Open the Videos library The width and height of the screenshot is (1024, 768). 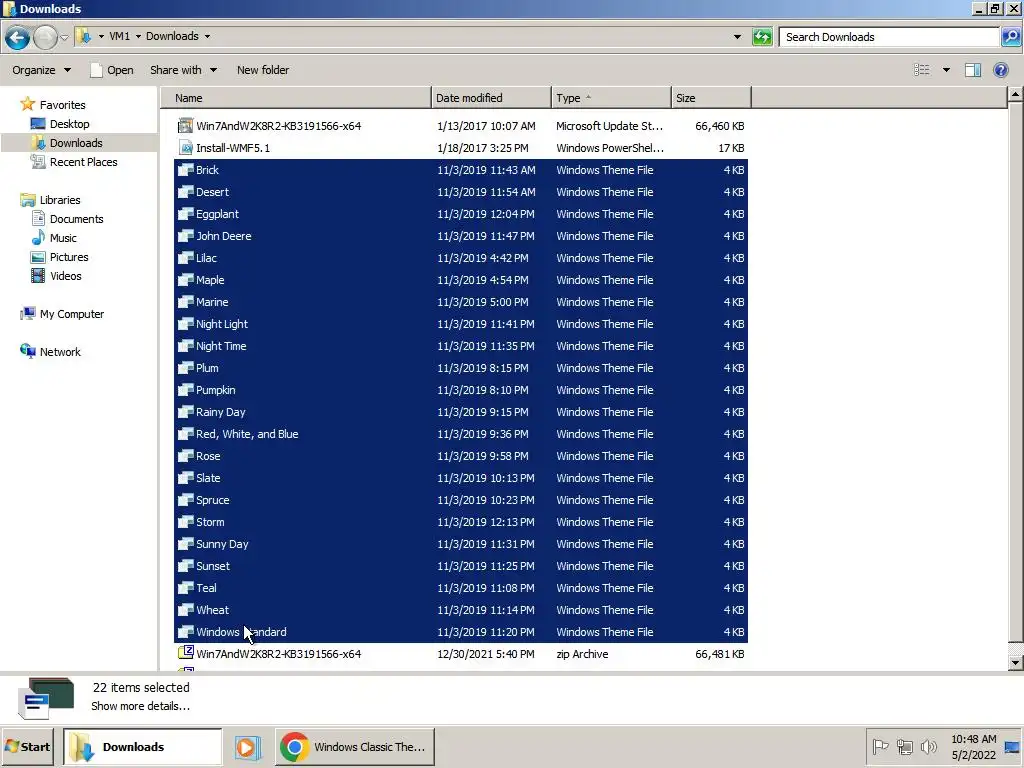[x=65, y=276]
